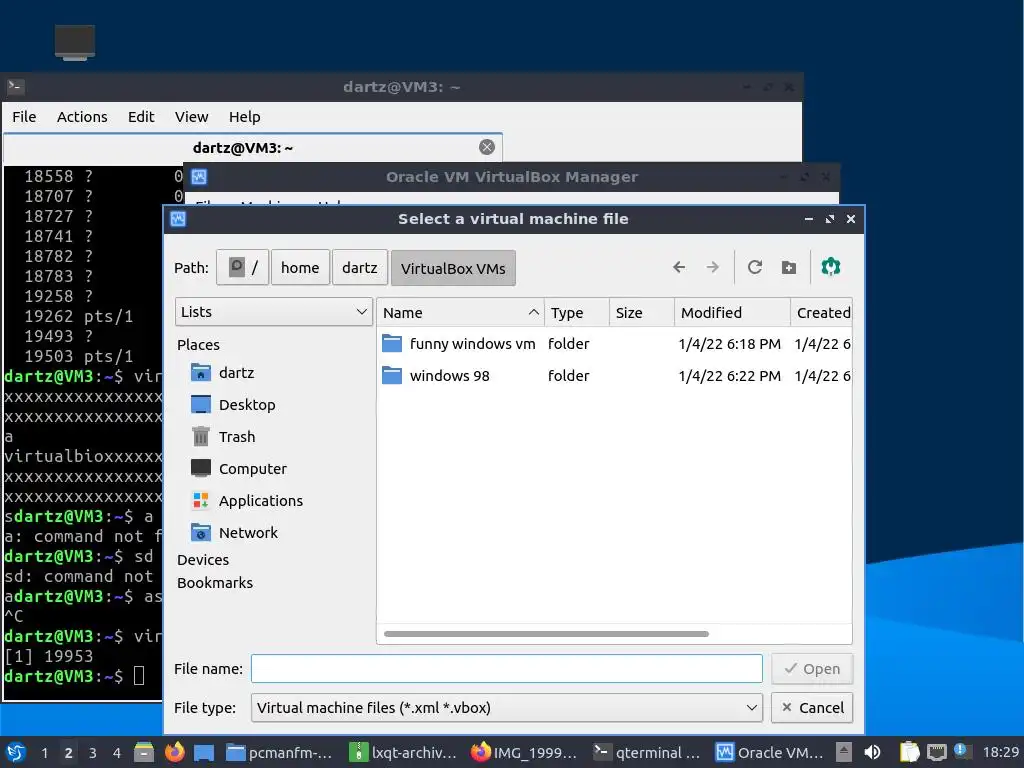
Task: Click the LXQt start menu icon
Action: 16,752
